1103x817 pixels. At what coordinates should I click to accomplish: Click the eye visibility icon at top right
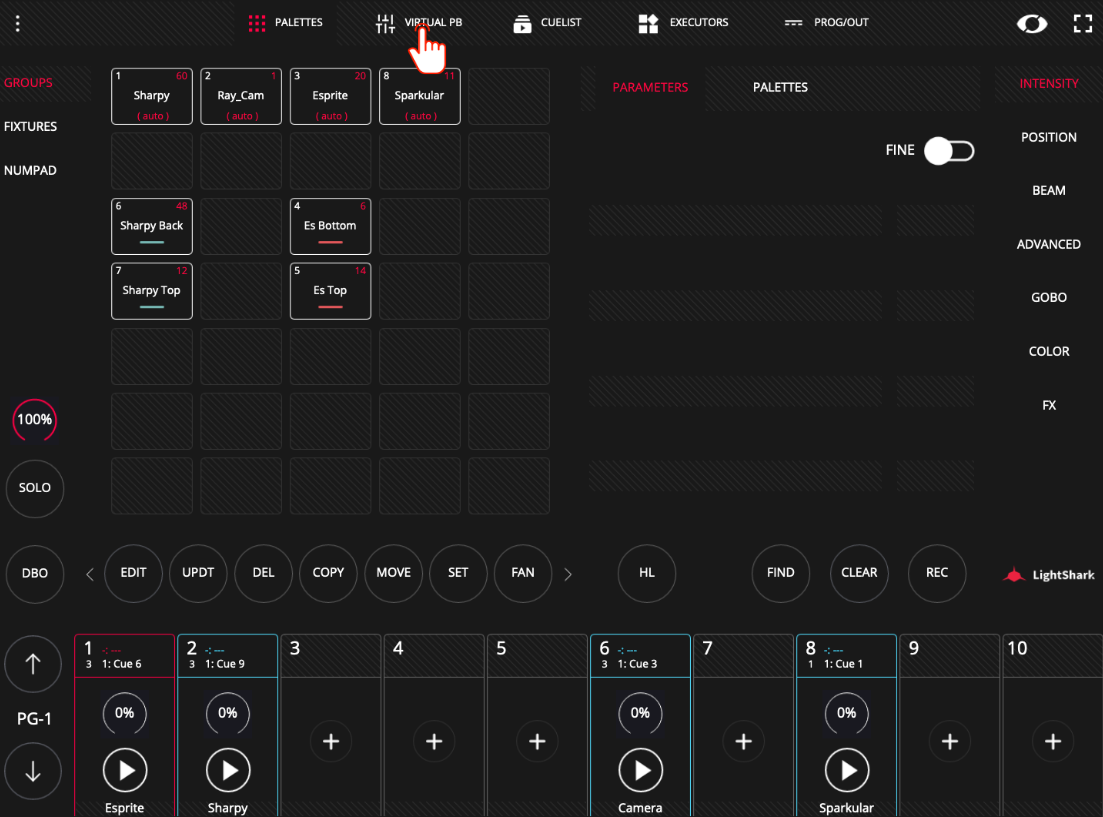click(1032, 24)
